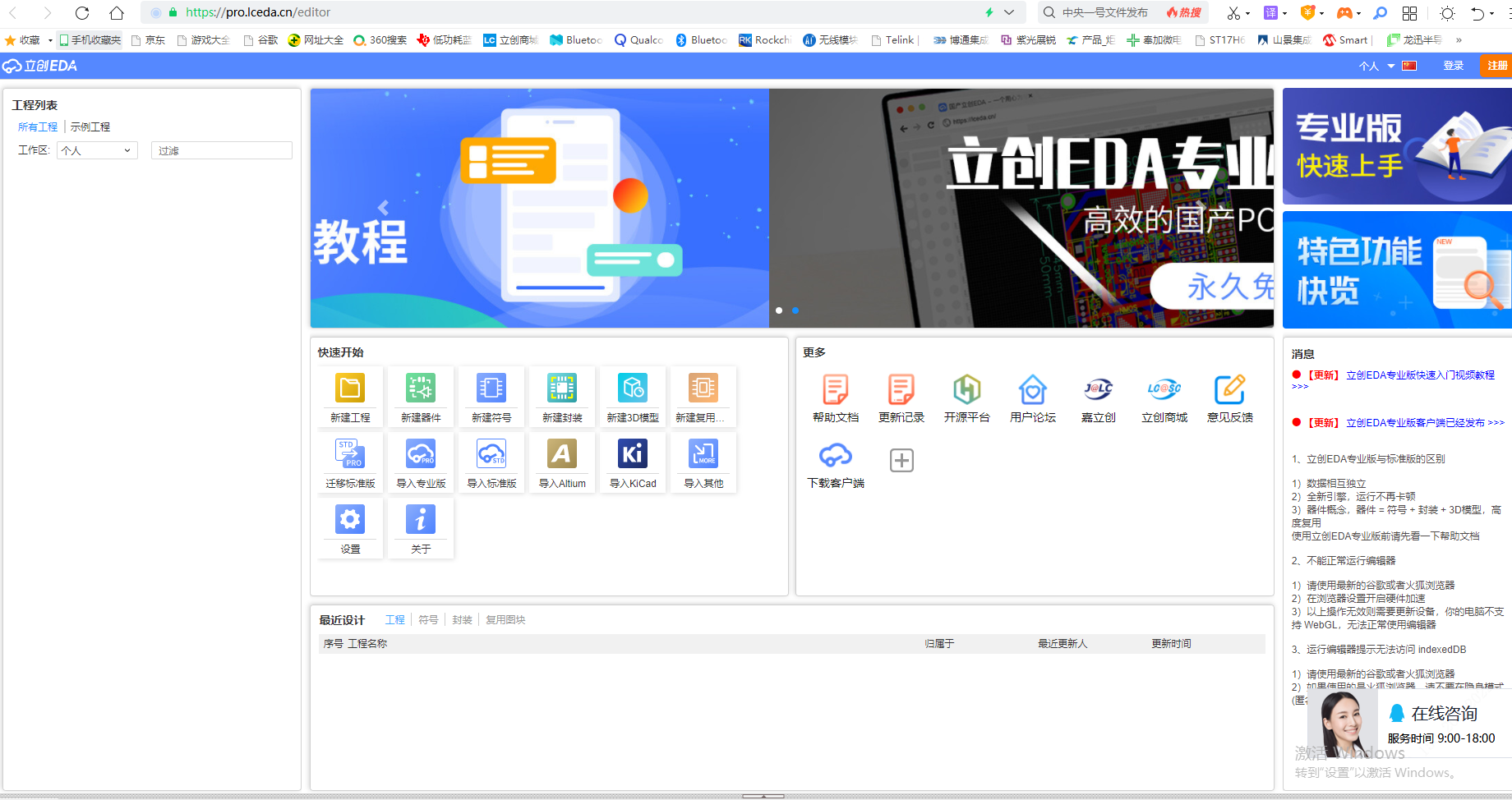Click the 过滤 filter input field

point(222,150)
